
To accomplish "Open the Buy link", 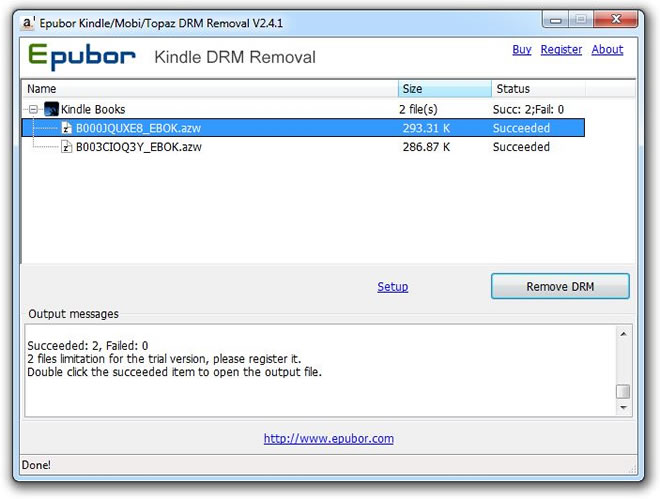I will 522,50.
